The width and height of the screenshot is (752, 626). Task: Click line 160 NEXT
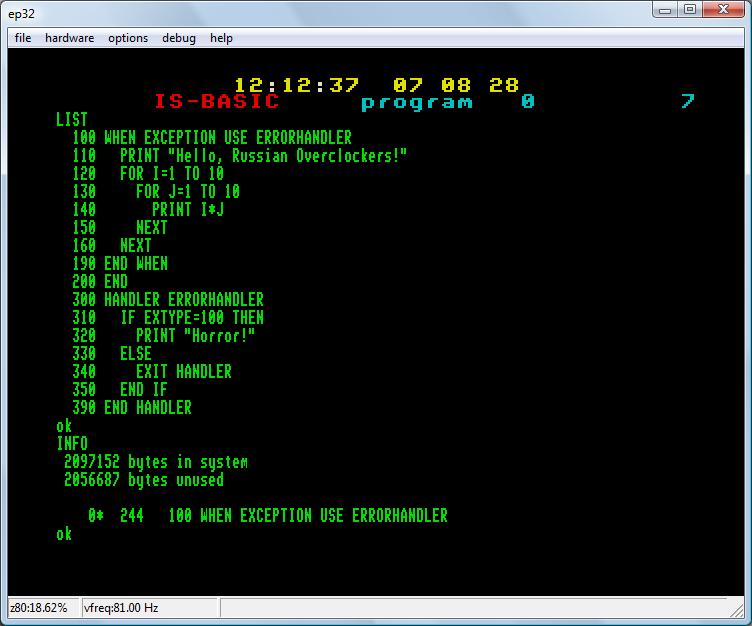(x=112, y=246)
